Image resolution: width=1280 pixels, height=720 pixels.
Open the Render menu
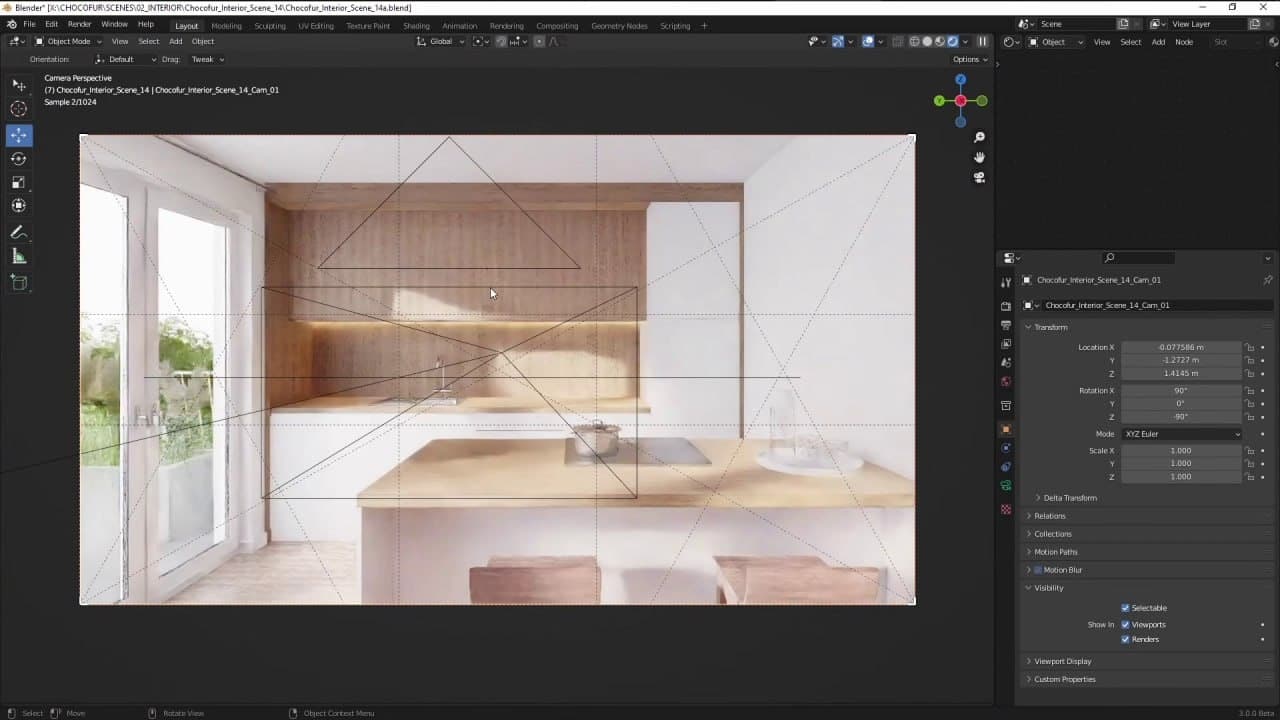tap(80, 24)
